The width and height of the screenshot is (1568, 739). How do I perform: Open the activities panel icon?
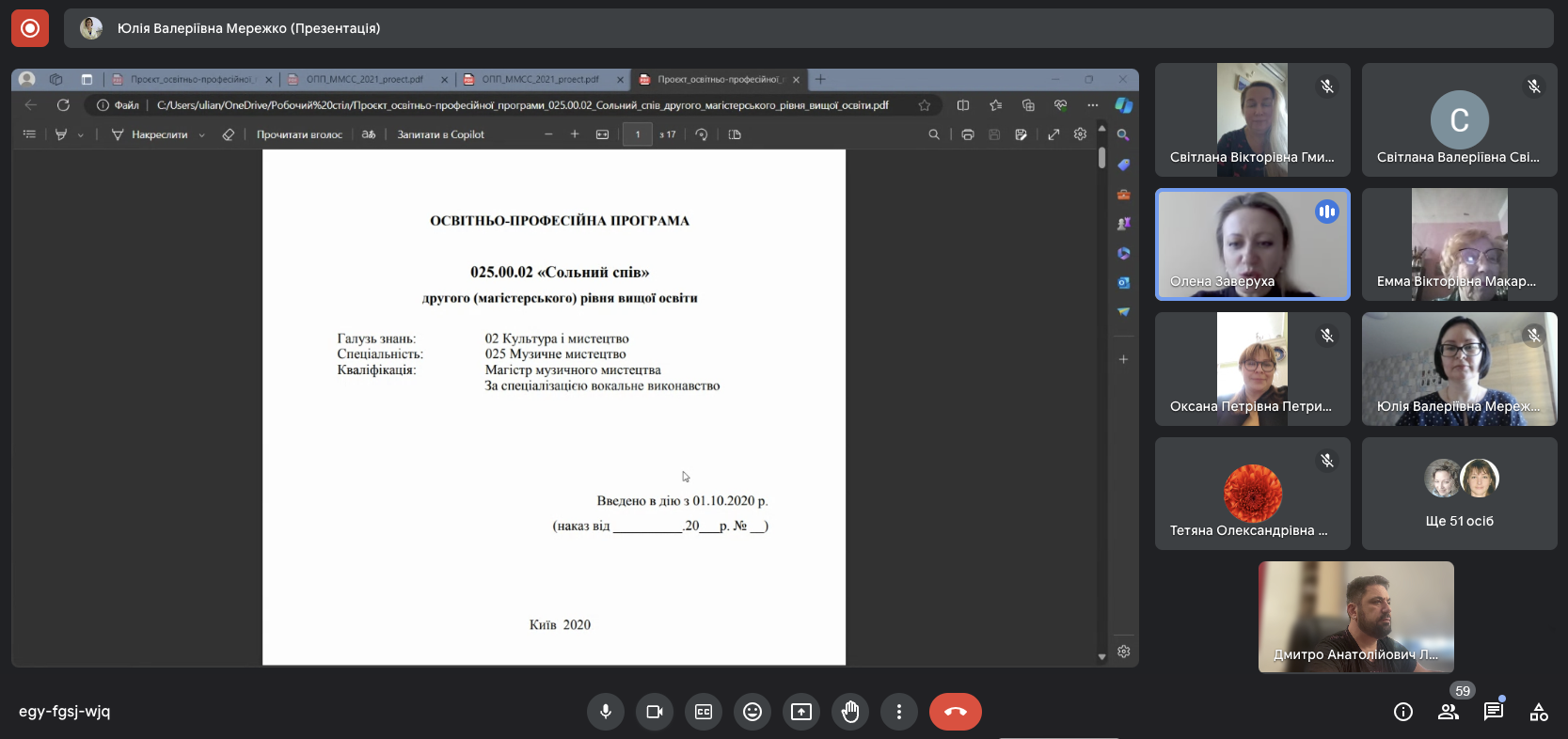pos(1539,712)
